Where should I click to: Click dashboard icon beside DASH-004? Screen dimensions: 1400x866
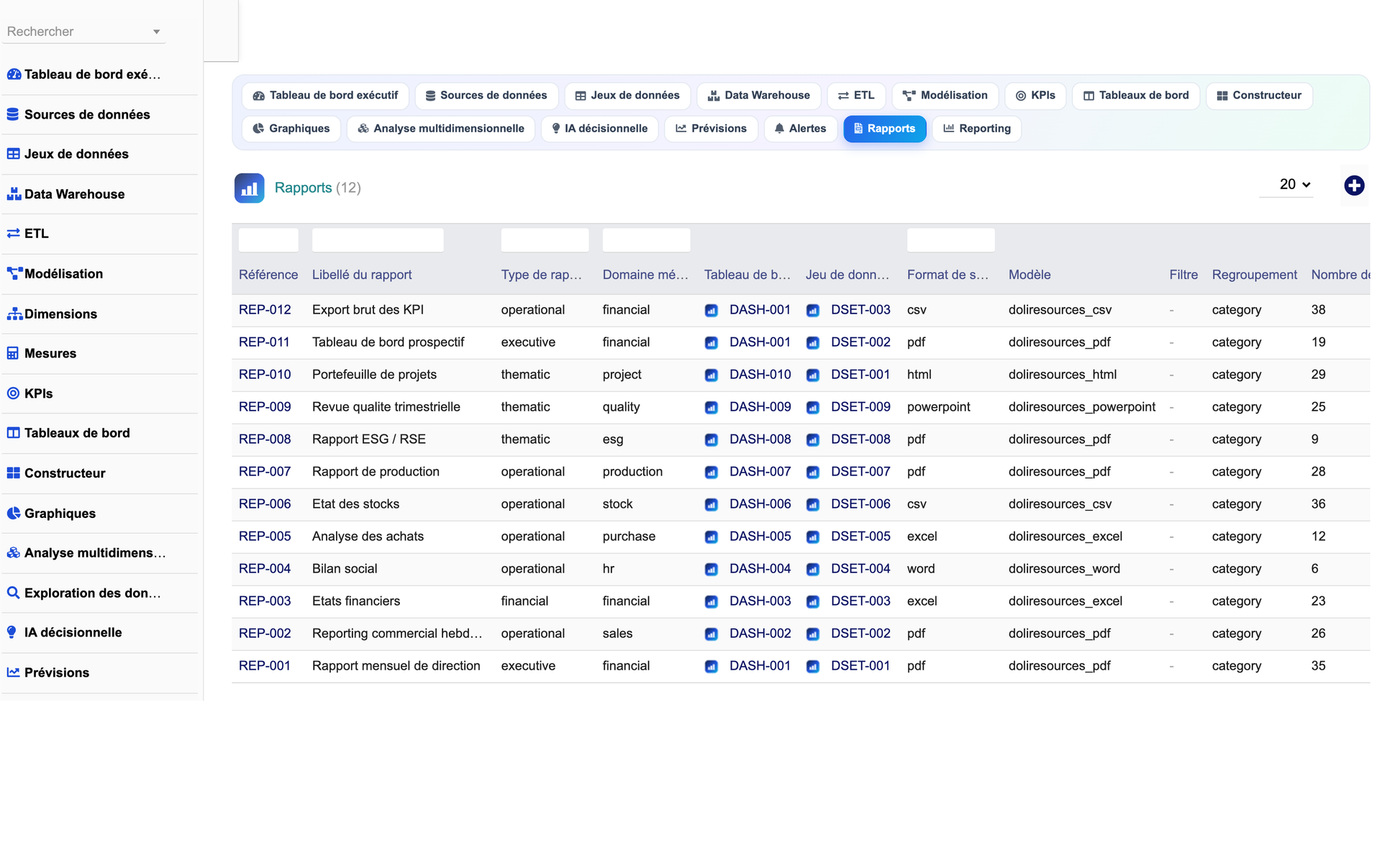[x=711, y=570]
